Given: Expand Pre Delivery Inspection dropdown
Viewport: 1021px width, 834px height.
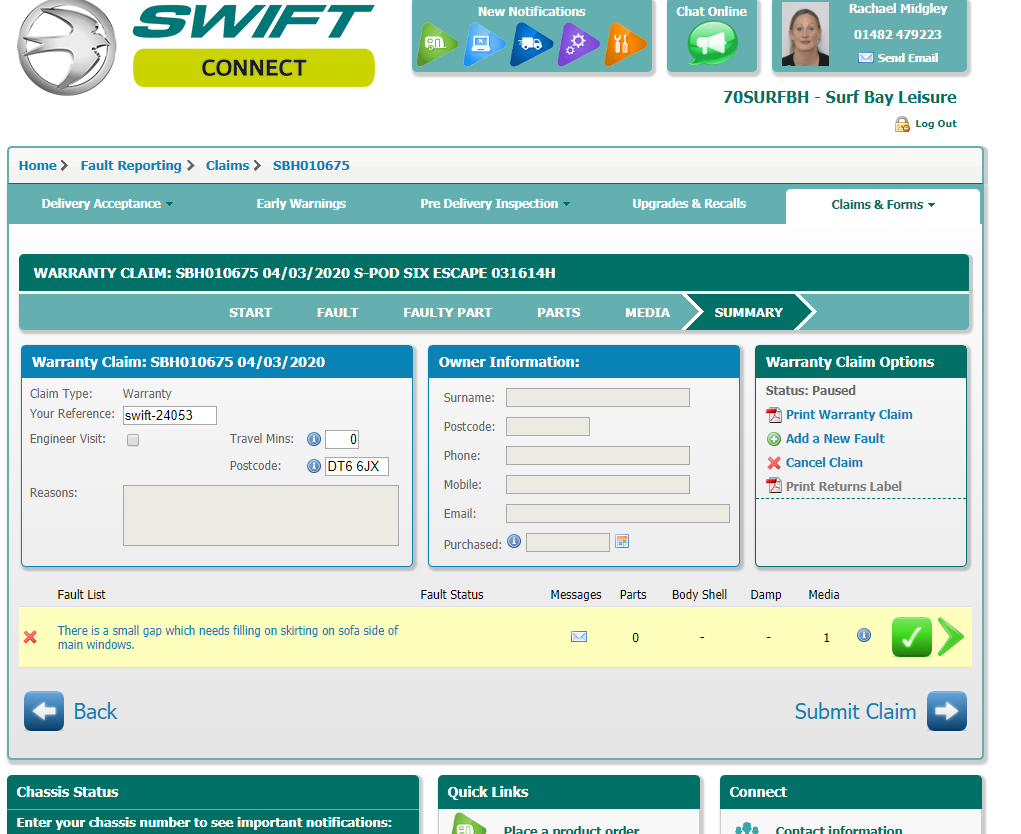Looking at the screenshot, I should [x=495, y=204].
